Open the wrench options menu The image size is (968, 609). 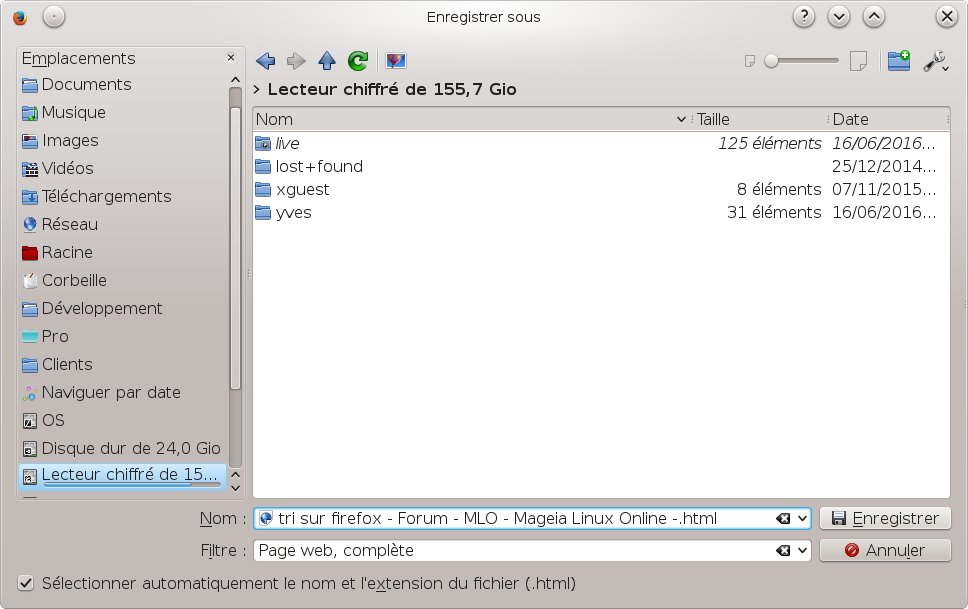coord(935,61)
